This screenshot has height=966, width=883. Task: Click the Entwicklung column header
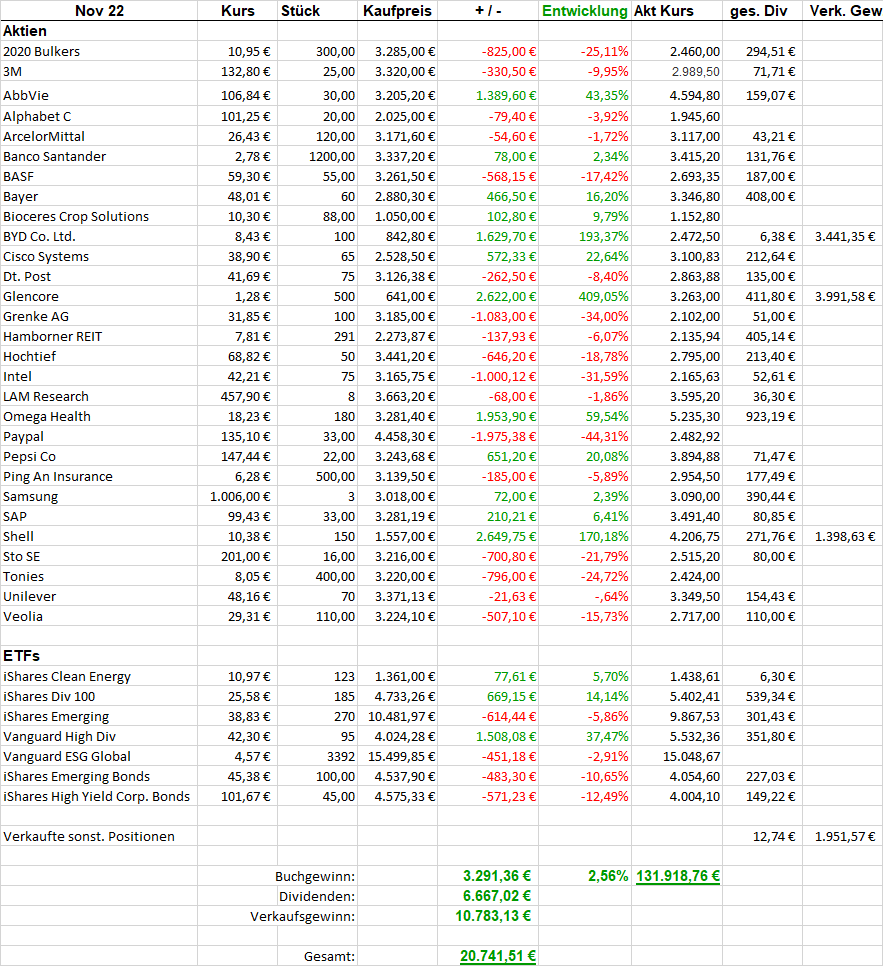[585, 11]
